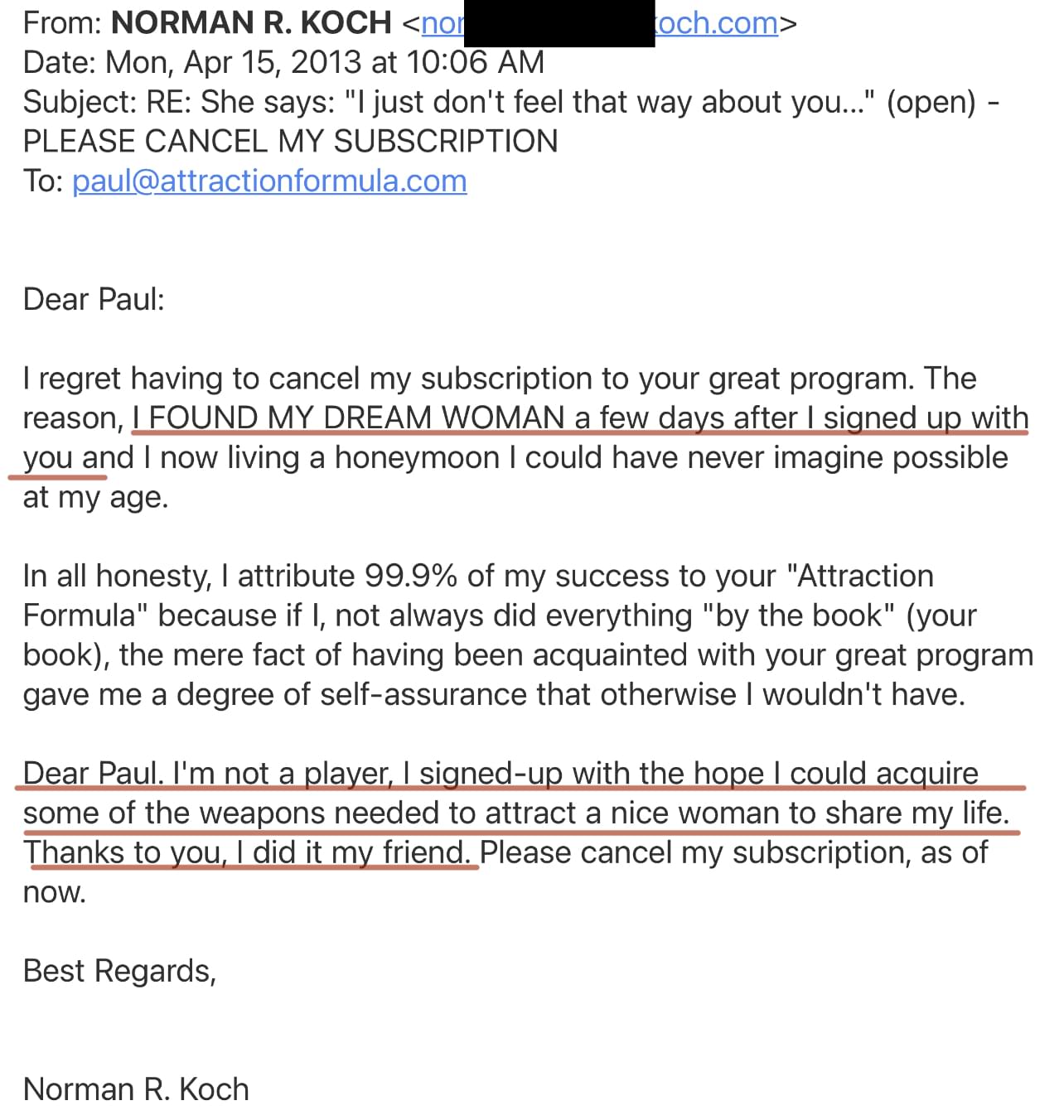
Task: Click the "at my age." line
Action: coord(95,497)
